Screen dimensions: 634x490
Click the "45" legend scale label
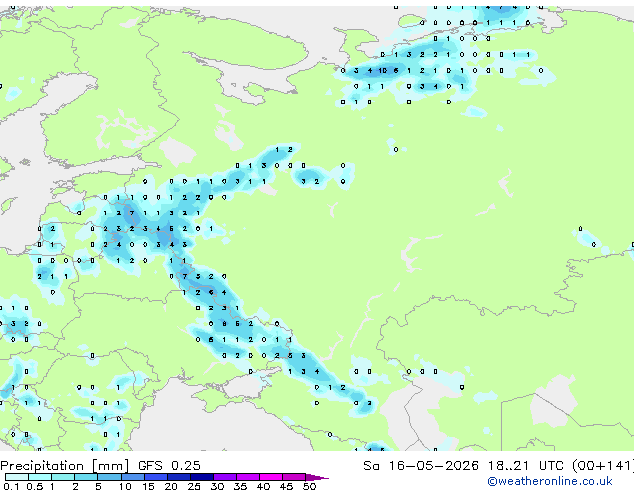[286, 486]
